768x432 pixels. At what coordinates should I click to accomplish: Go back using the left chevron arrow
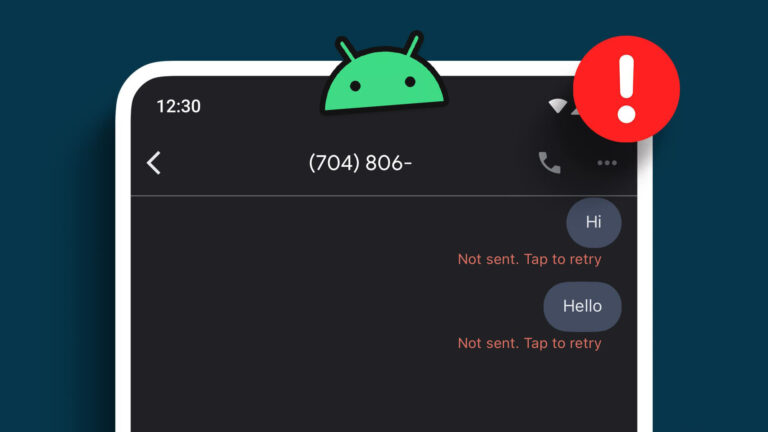(154, 163)
